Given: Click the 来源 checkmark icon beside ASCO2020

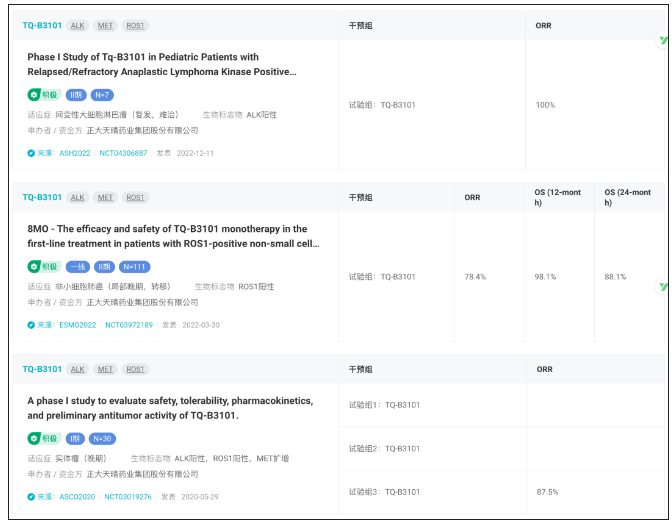Looking at the screenshot, I should coord(31,496).
